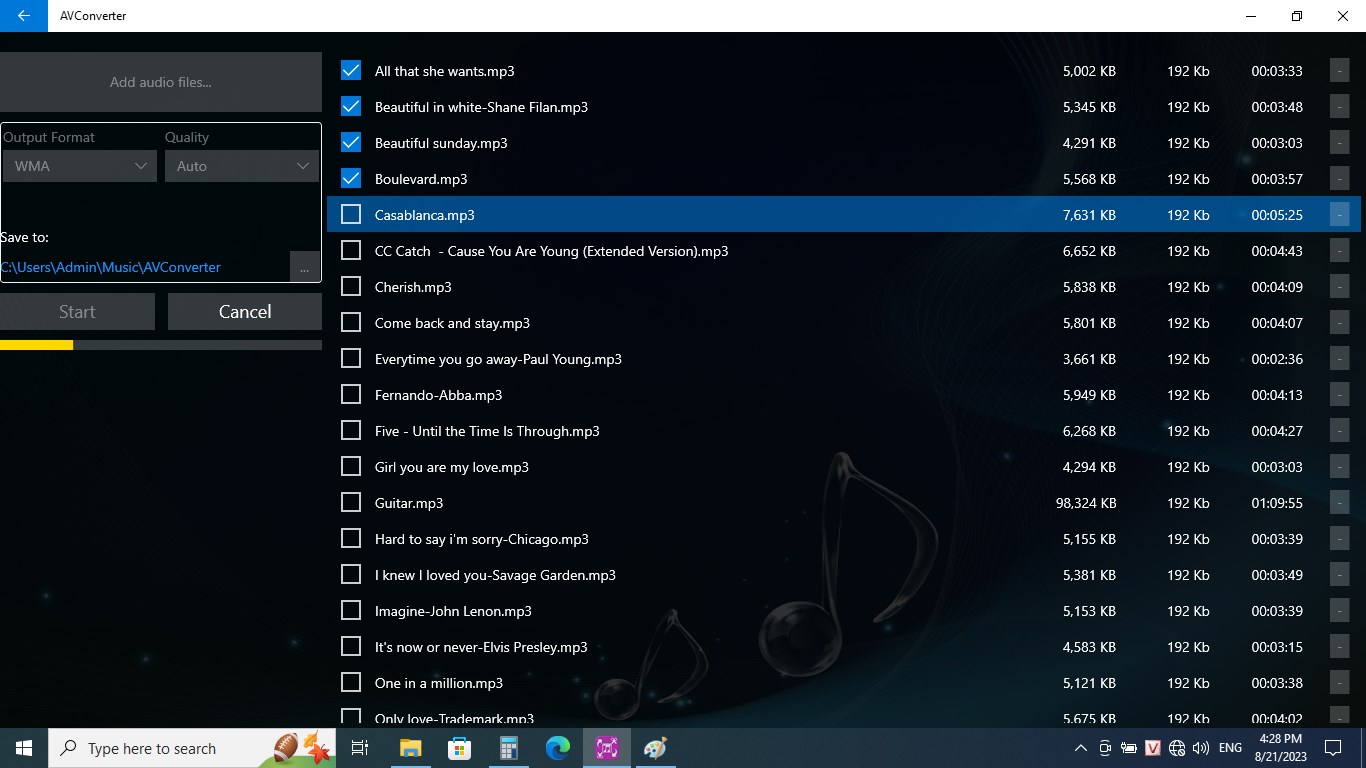This screenshot has height=768, width=1366.
Task: Uncheck Beautiful in white-Shane Filan.mp3
Action: [x=351, y=107]
